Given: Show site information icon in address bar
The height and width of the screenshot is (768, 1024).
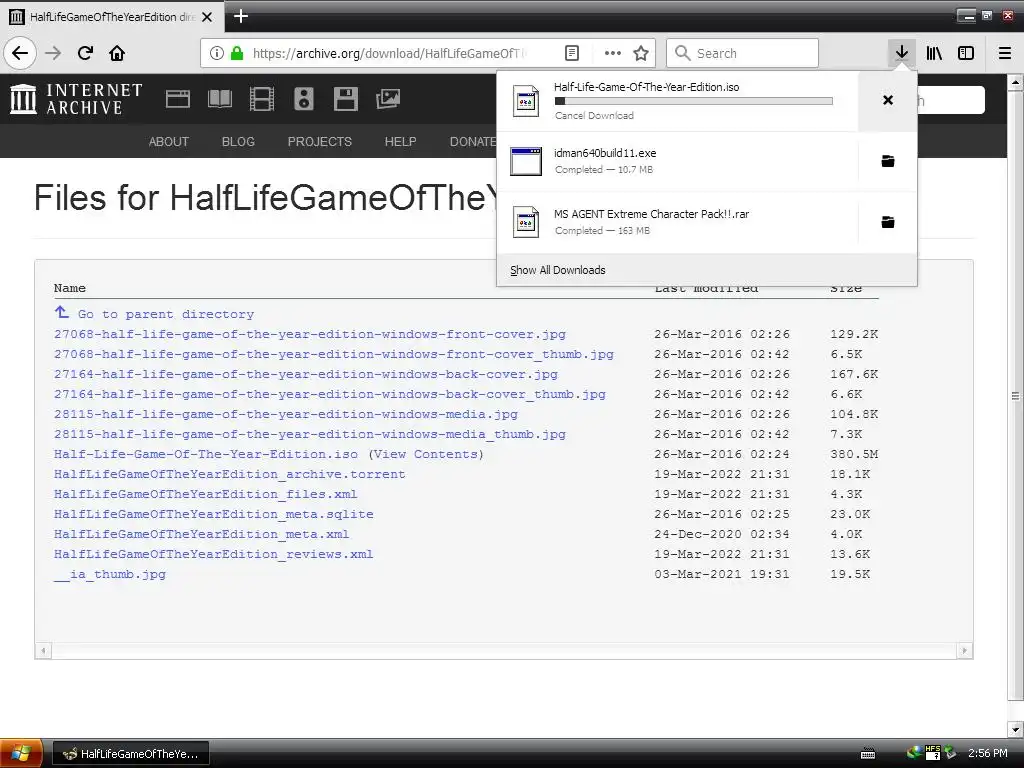Looking at the screenshot, I should (217, 53).
